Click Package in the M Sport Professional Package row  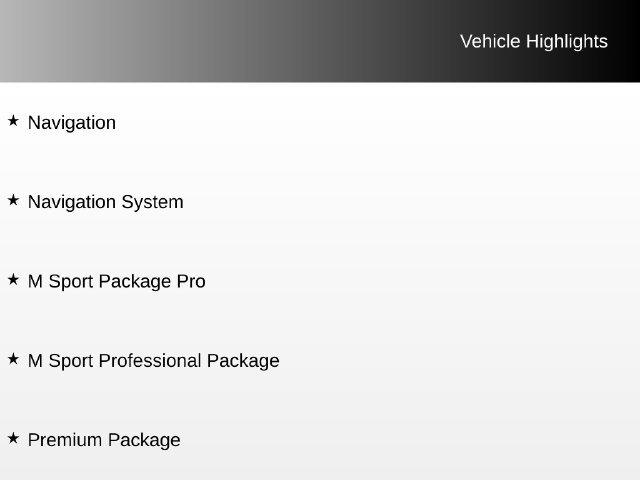(x=243, y=361)
